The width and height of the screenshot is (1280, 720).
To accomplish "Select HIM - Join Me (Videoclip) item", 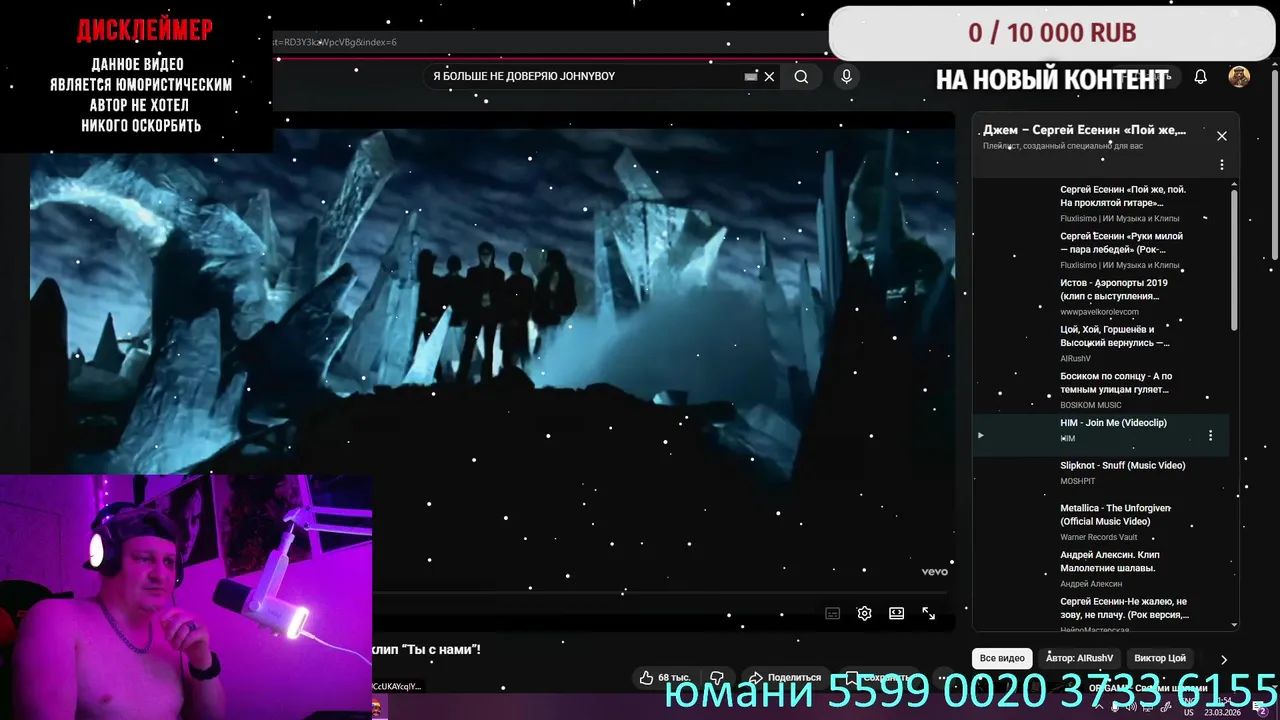I will 1101,436.
